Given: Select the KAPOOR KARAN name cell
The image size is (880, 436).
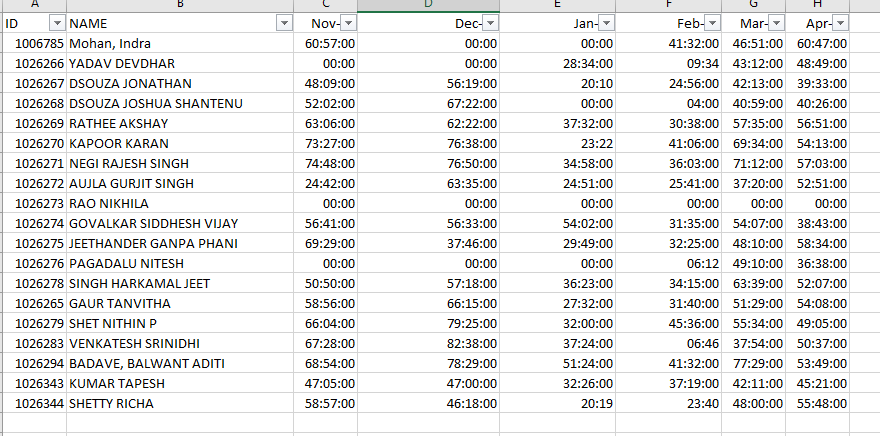Looking at the screenshot, I should tap(180, 144).
